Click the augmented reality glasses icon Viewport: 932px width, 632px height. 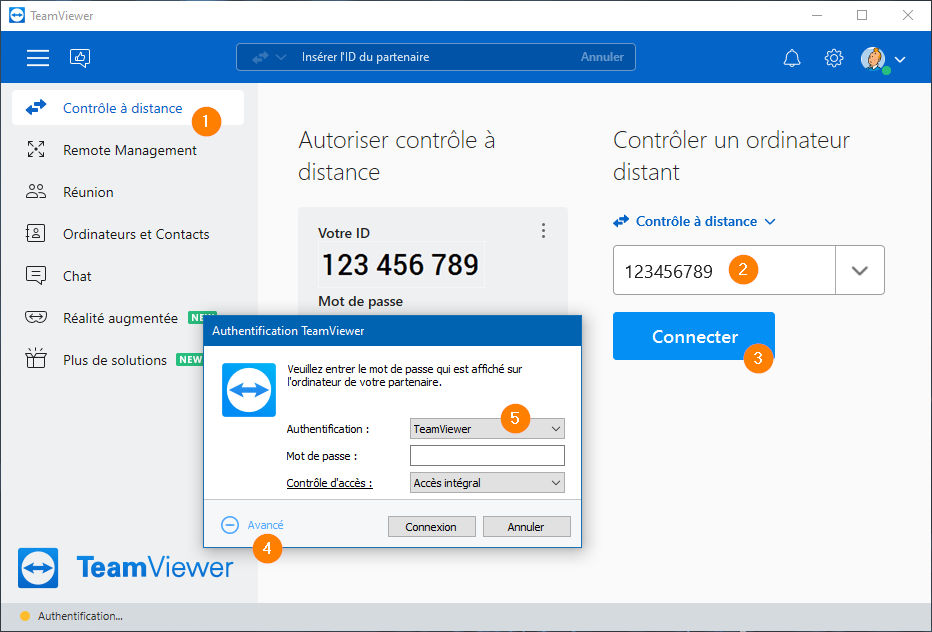click(x=36, y=317)
